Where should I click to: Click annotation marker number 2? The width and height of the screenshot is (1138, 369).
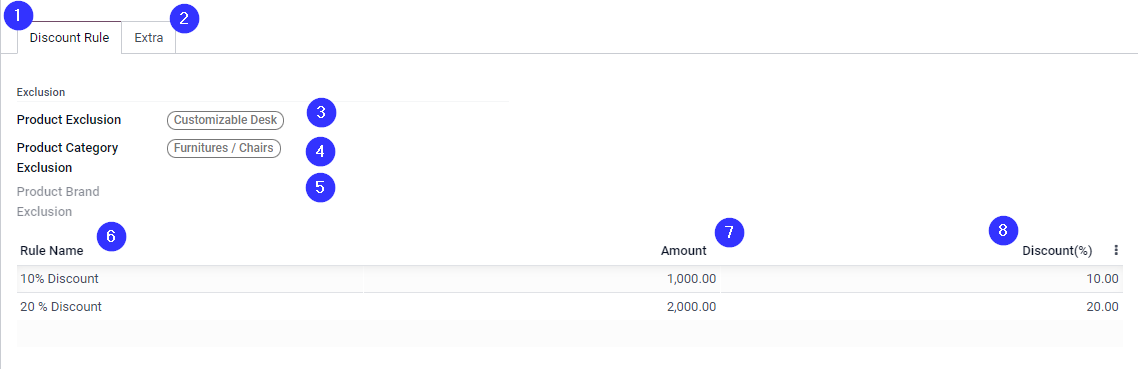(x=184, y=19)
